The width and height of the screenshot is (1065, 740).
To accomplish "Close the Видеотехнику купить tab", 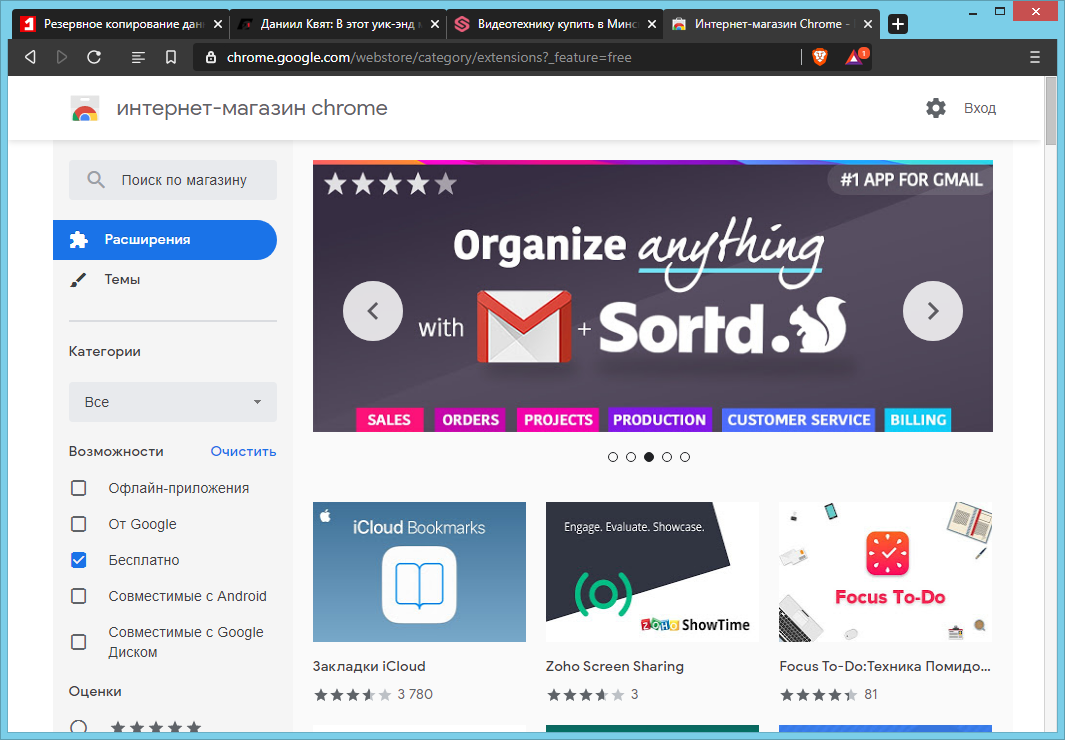I will [x=651, y=24].
